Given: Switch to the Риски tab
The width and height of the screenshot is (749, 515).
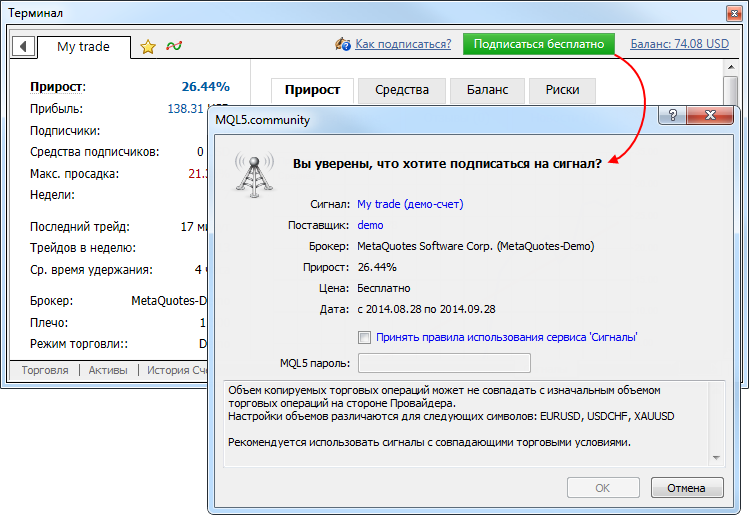Looking at the screenshot, I should 562,90.
